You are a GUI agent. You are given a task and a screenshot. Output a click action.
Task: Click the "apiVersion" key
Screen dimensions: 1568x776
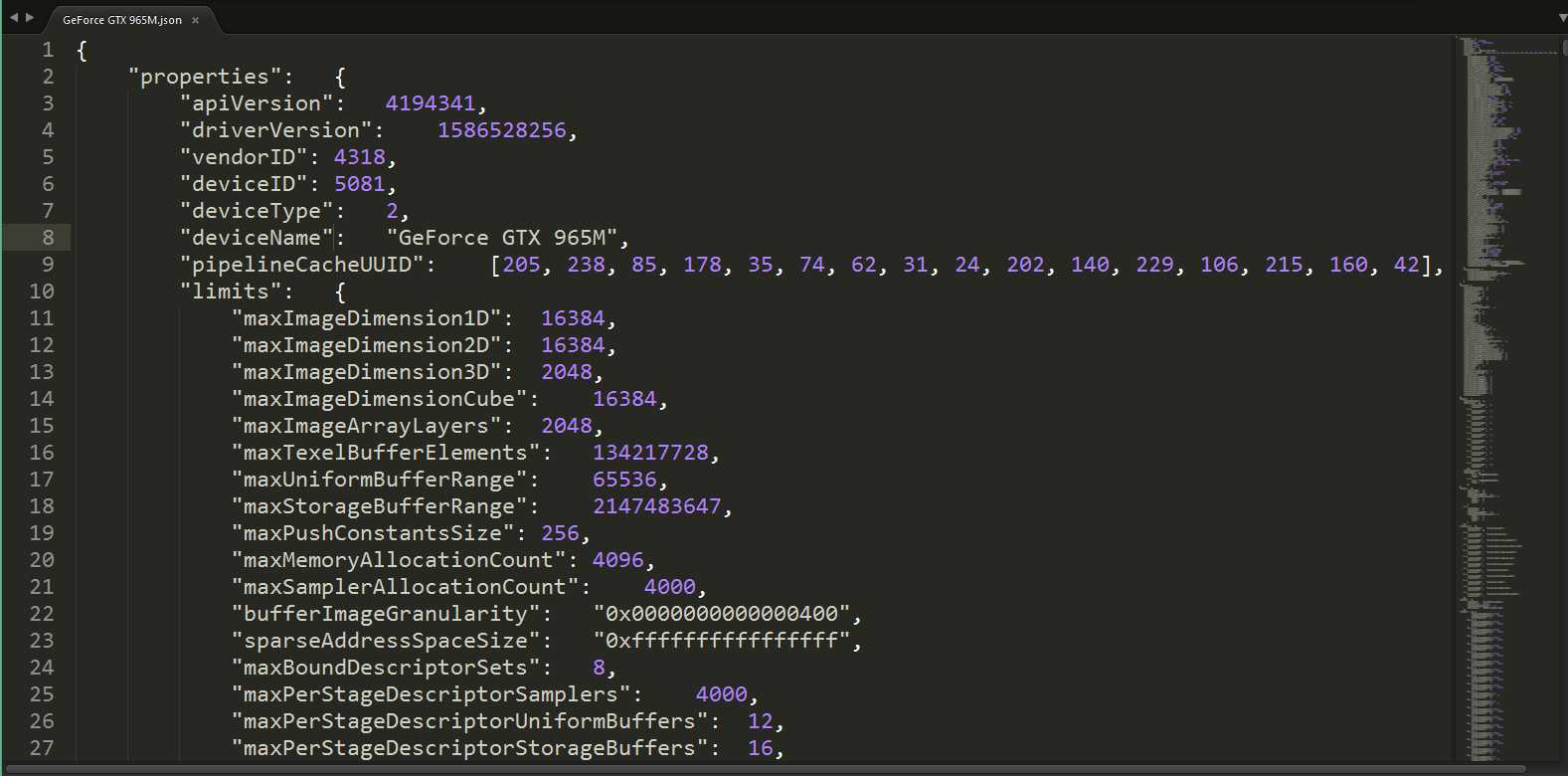coord(257,103)
